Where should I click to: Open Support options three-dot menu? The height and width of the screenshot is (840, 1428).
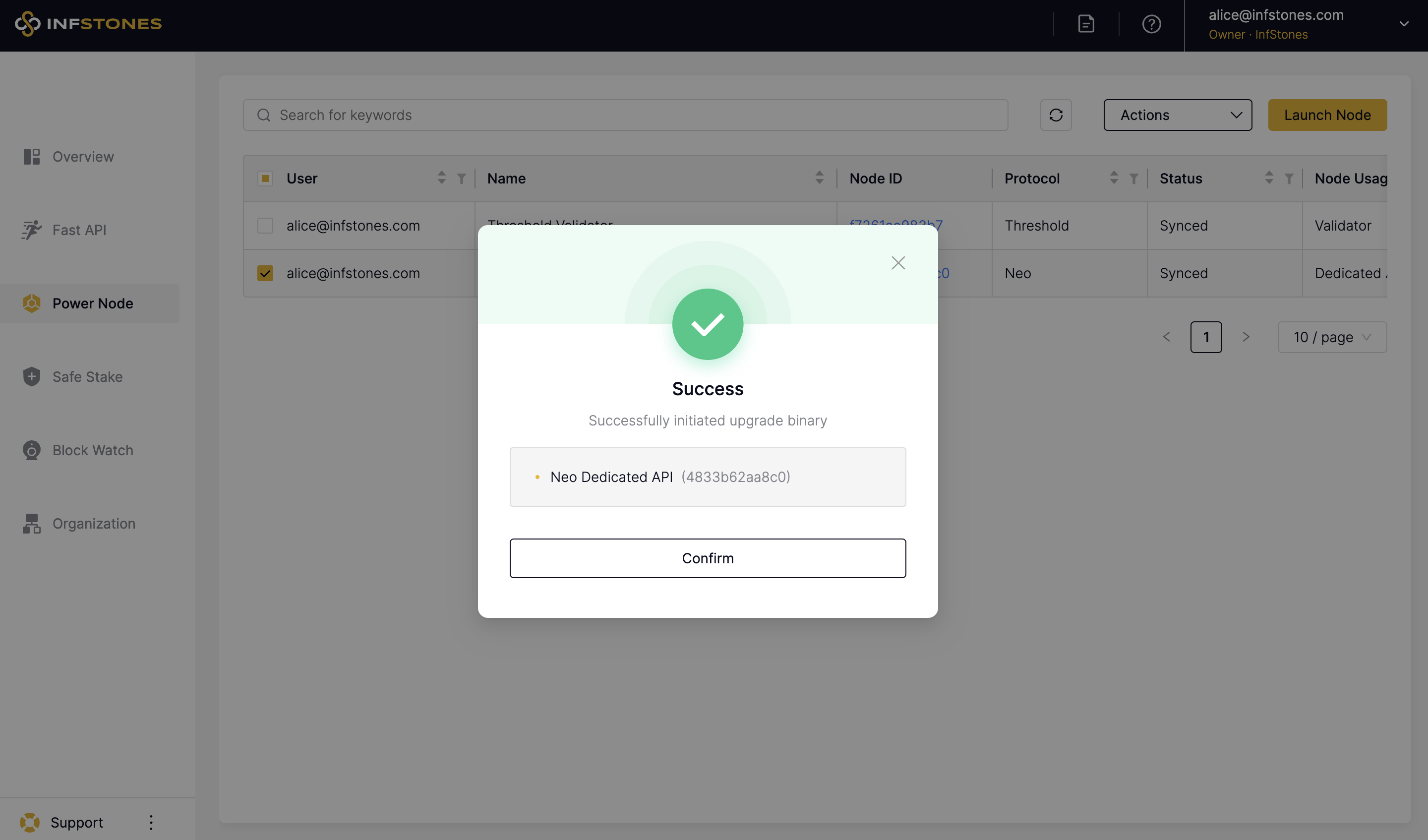[x=151, y=822]
